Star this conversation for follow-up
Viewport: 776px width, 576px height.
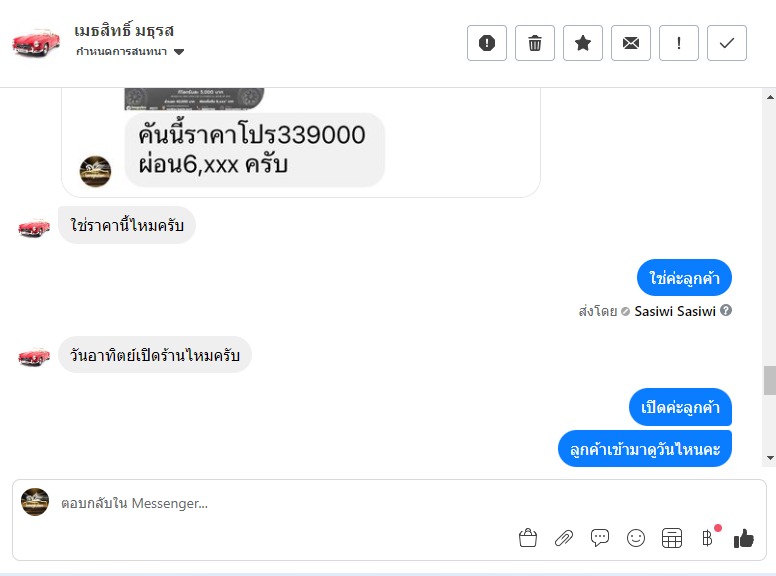[583, 43]
